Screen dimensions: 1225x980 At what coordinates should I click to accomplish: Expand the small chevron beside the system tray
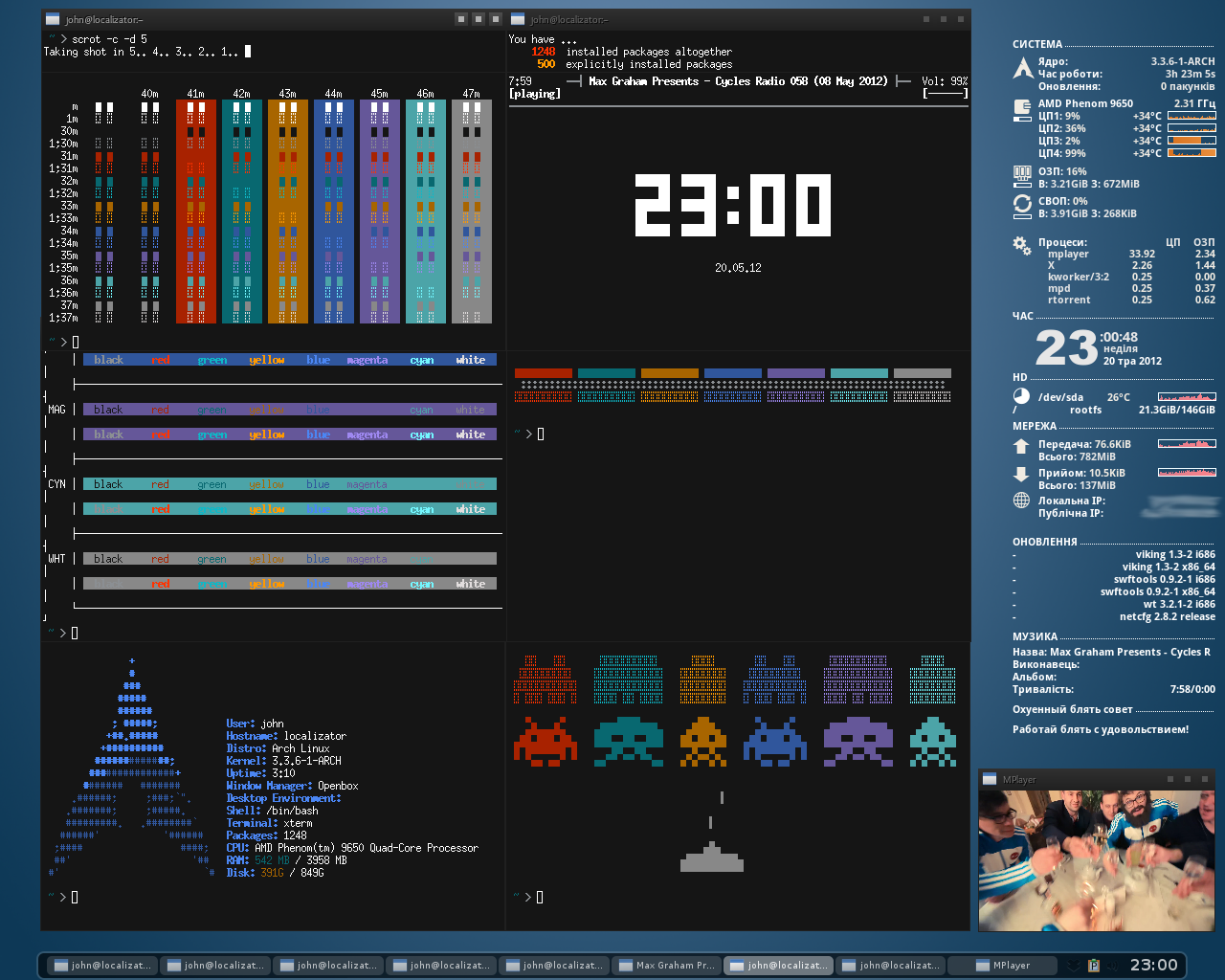tap(1073, 965)
